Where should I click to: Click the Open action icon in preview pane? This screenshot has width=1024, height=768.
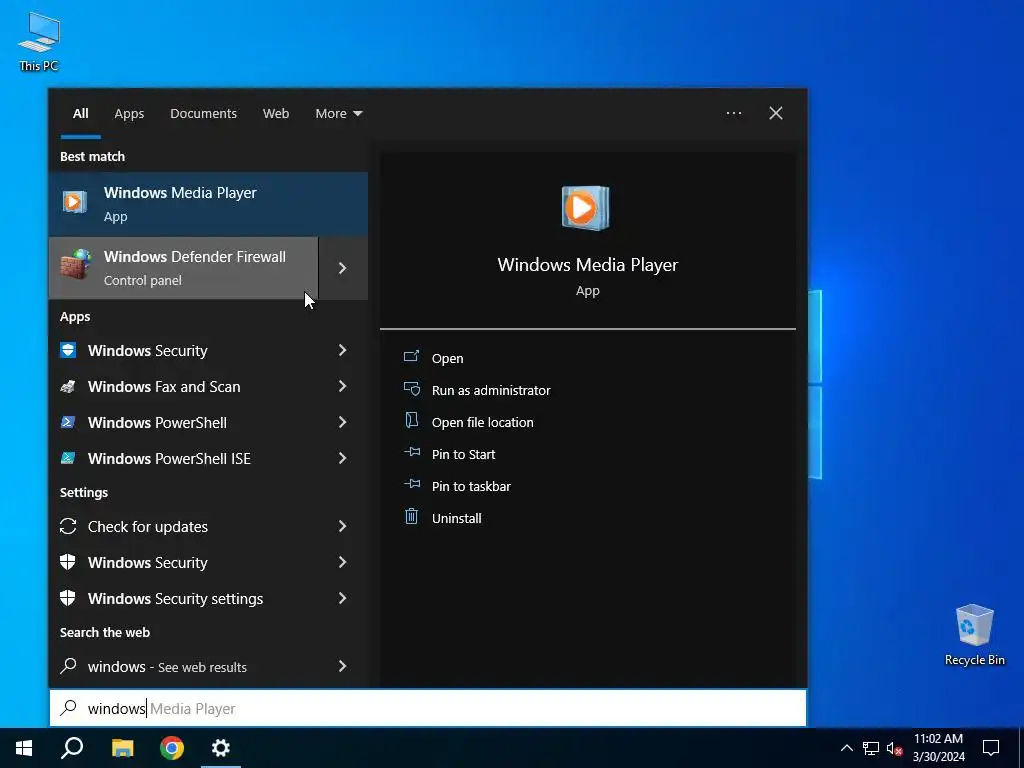pos(411,357)
